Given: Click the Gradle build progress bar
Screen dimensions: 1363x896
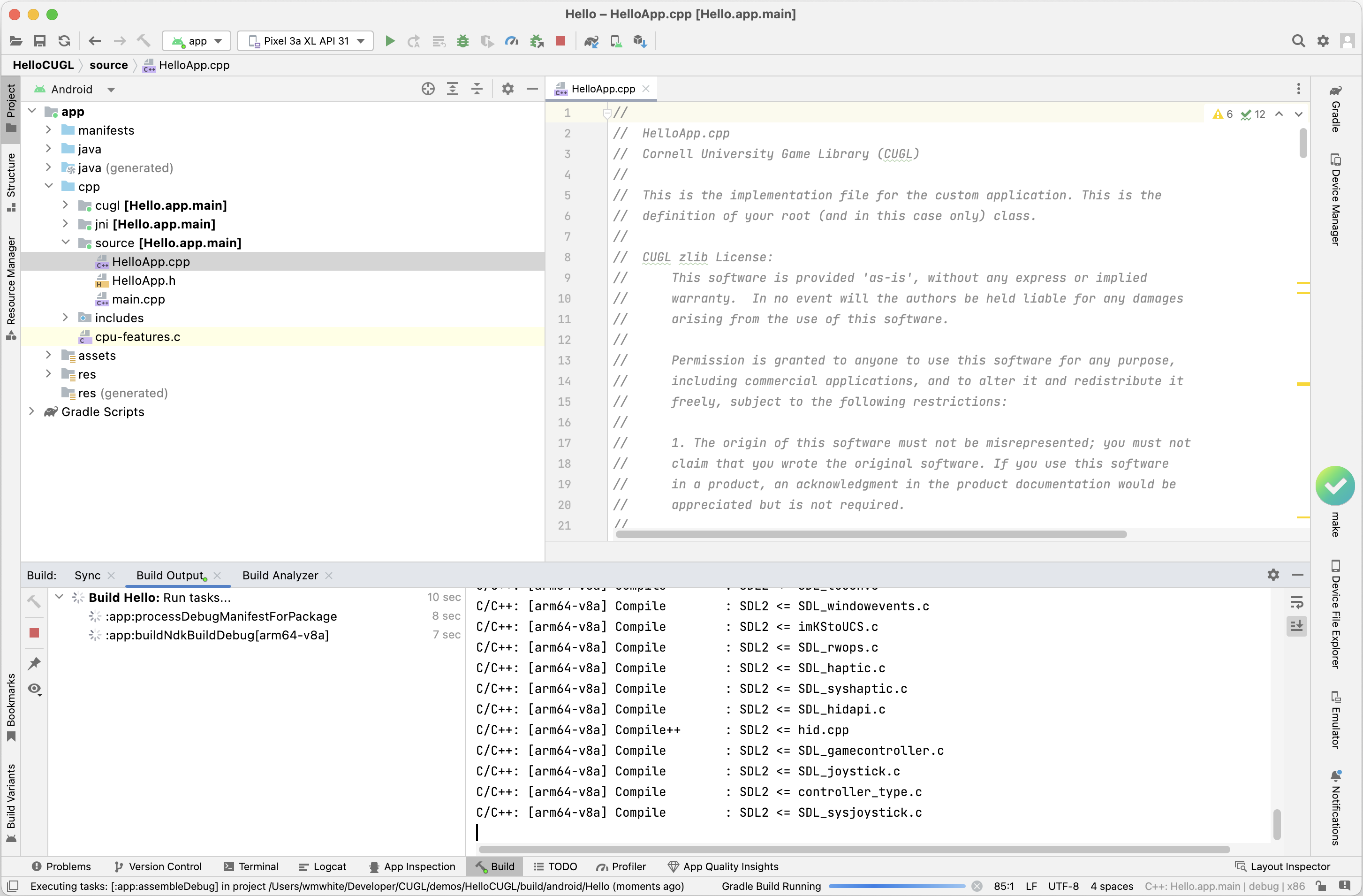Looking at the screenshot, I should [896, 886].
